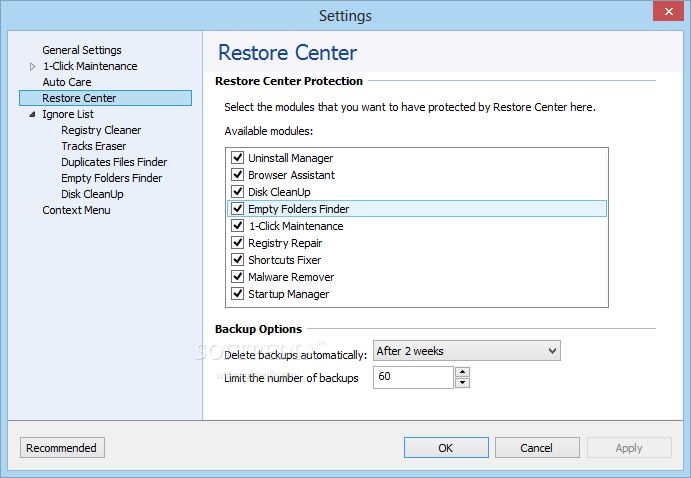The image size is (691, 478).
Task: Toggle the Browser Assistant checkbox
Action: [x=238, y=174]
